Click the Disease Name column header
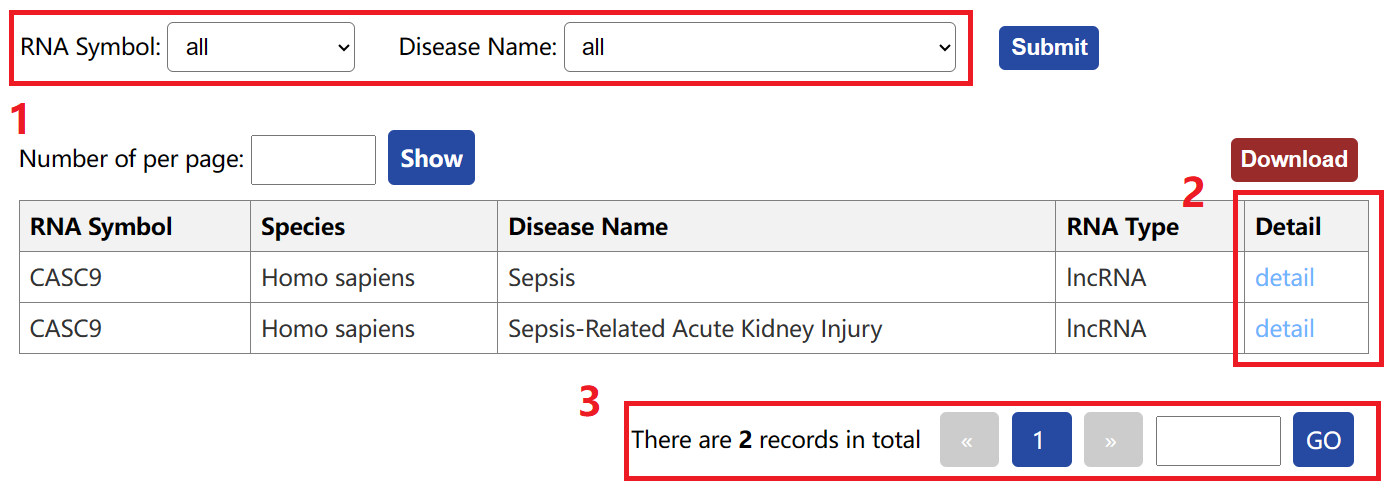The height and width of the screenshot is (491, 1393). [x=776, y=226]
